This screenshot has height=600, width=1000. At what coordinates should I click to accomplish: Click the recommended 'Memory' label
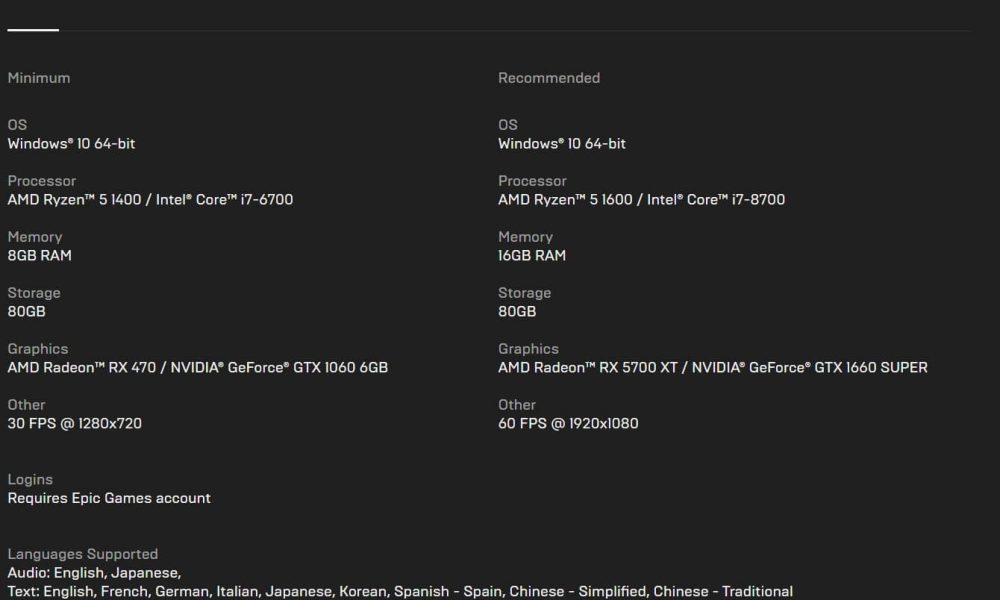[x=526, y=237]
